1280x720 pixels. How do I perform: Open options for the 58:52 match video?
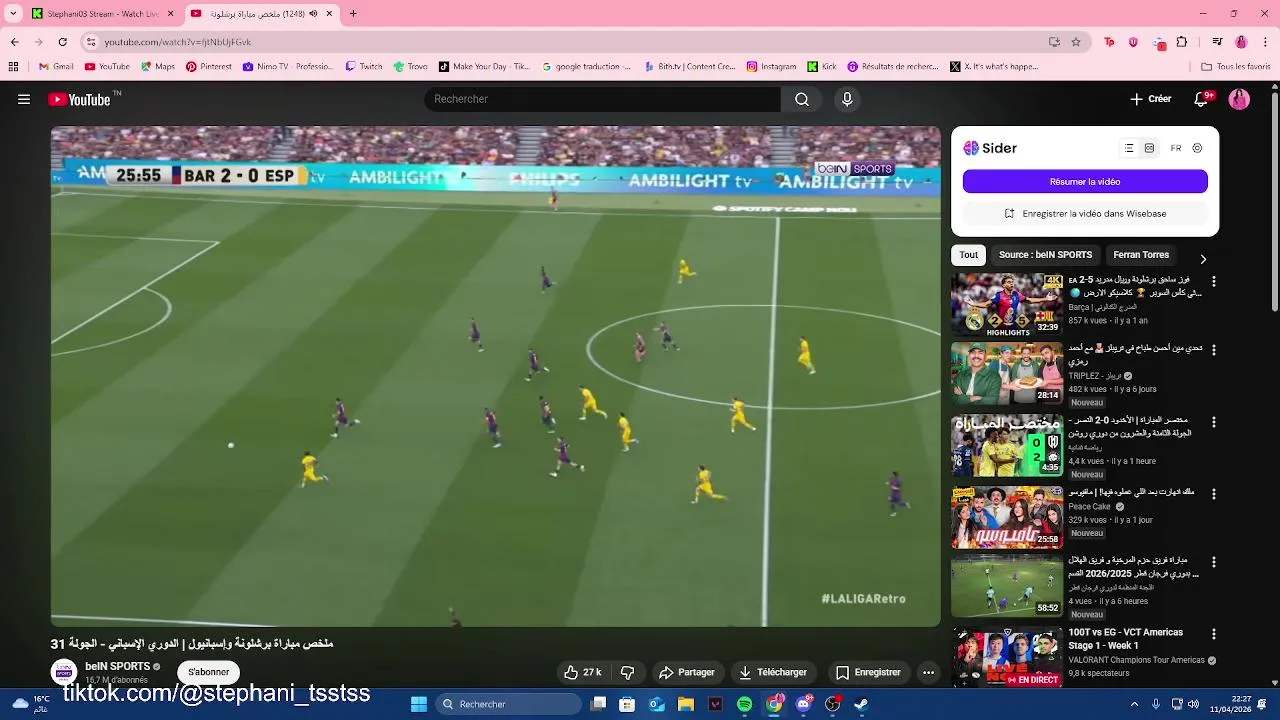[x=1214, y=563]
